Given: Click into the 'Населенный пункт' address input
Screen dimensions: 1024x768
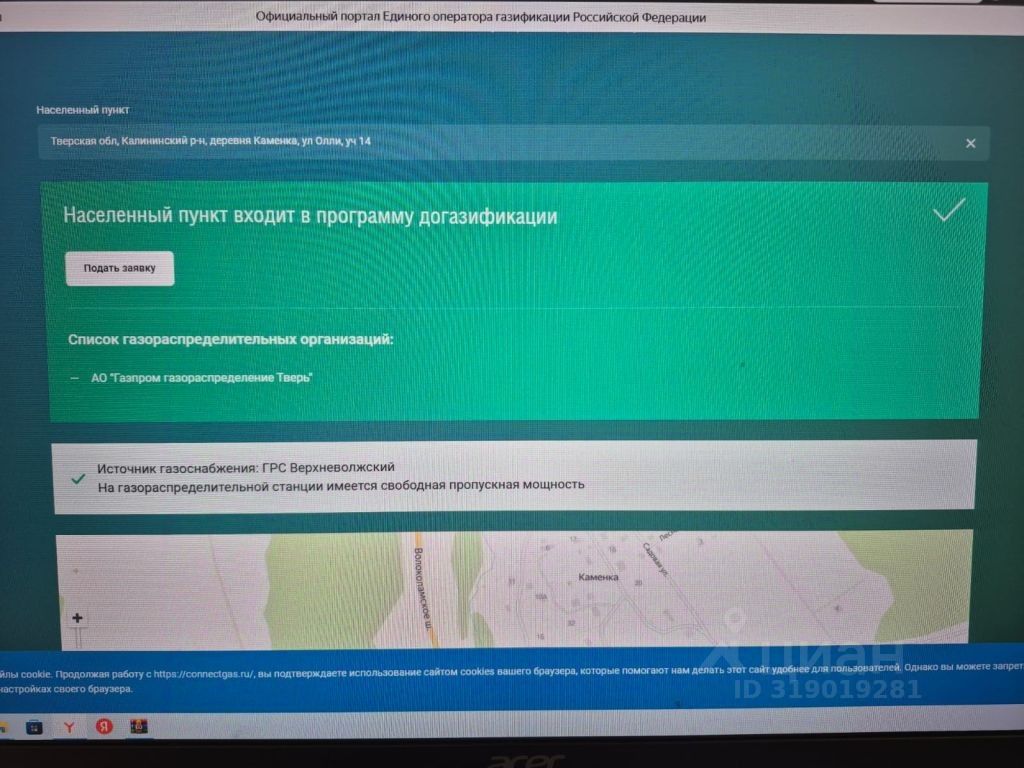Looking at the screenshot, I should coord(513,142).
